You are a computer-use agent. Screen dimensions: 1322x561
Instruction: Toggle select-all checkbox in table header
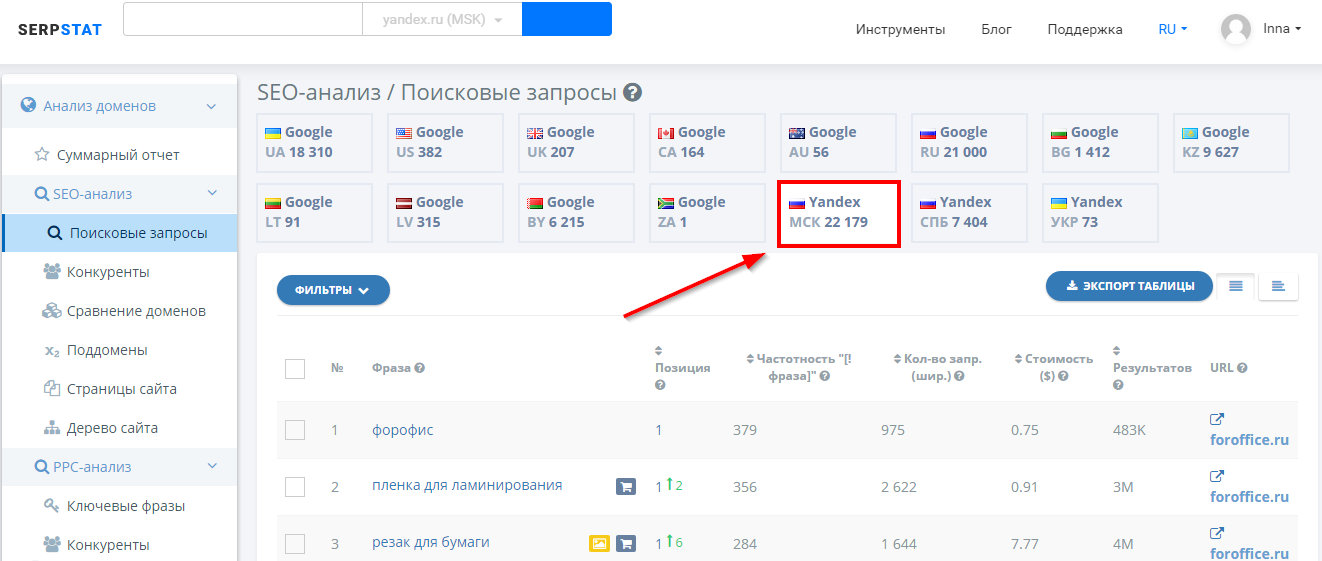(x=295, y=369)
